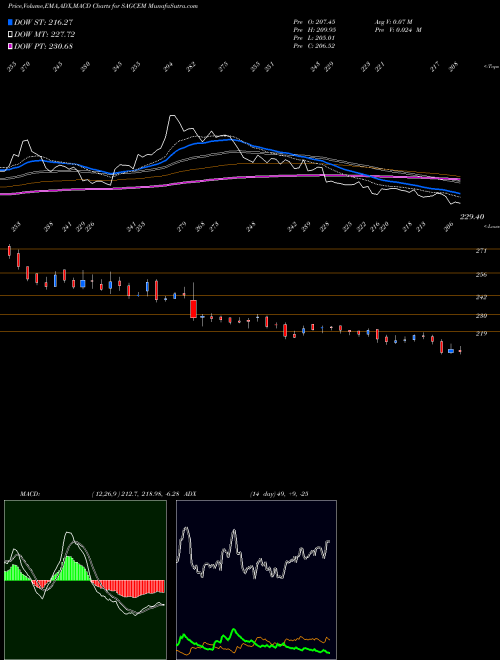This screenshot has height=660, width=500.
Task: Click the 256 price level label
Action: [481, 274]
